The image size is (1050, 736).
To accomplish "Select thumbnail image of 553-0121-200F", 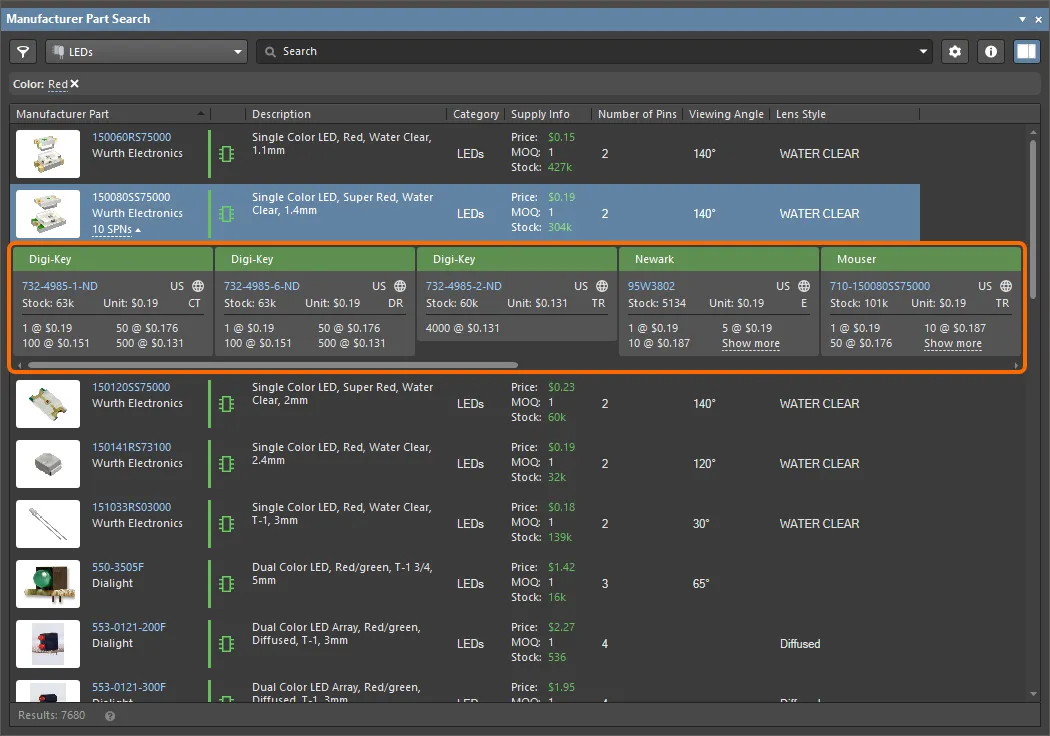I will point(48,644).
